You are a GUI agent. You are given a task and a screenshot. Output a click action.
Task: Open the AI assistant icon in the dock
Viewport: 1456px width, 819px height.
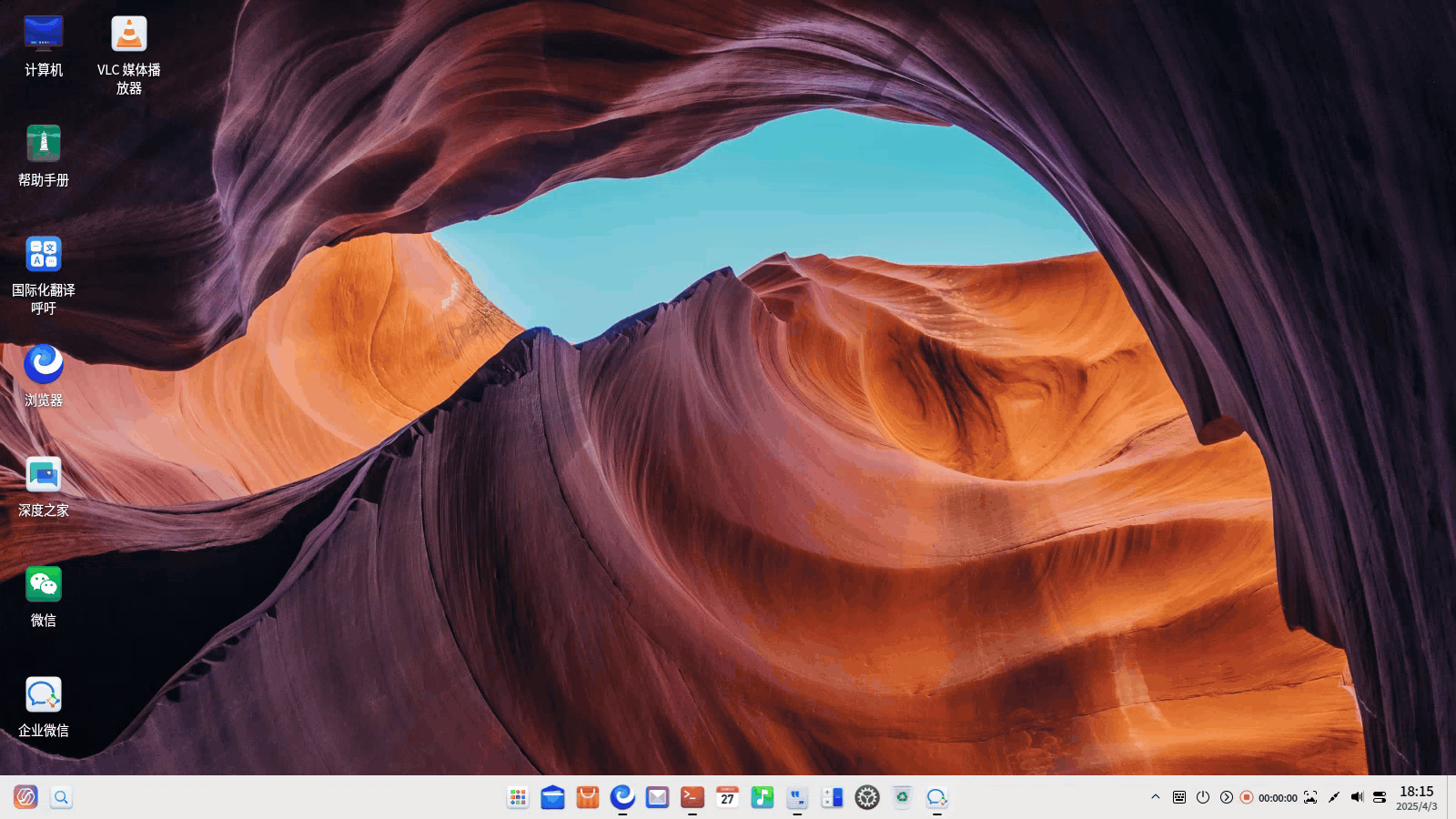25,797
